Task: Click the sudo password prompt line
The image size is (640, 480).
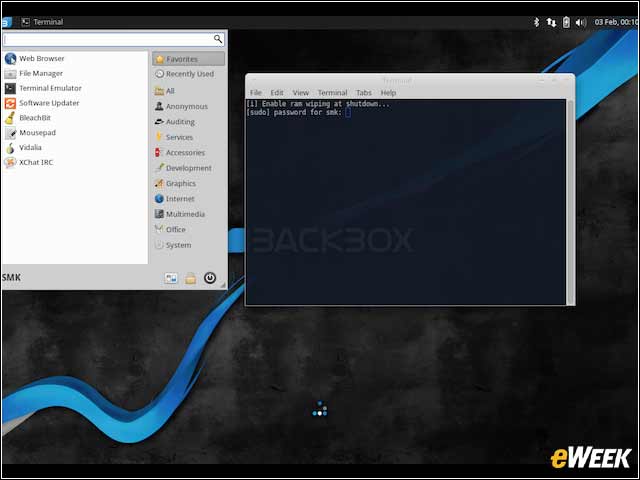Action: click(298, 112)
